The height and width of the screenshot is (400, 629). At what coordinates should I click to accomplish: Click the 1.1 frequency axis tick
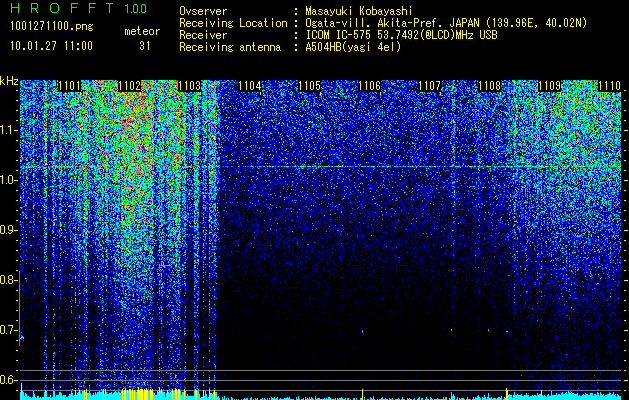pos(8,131)
